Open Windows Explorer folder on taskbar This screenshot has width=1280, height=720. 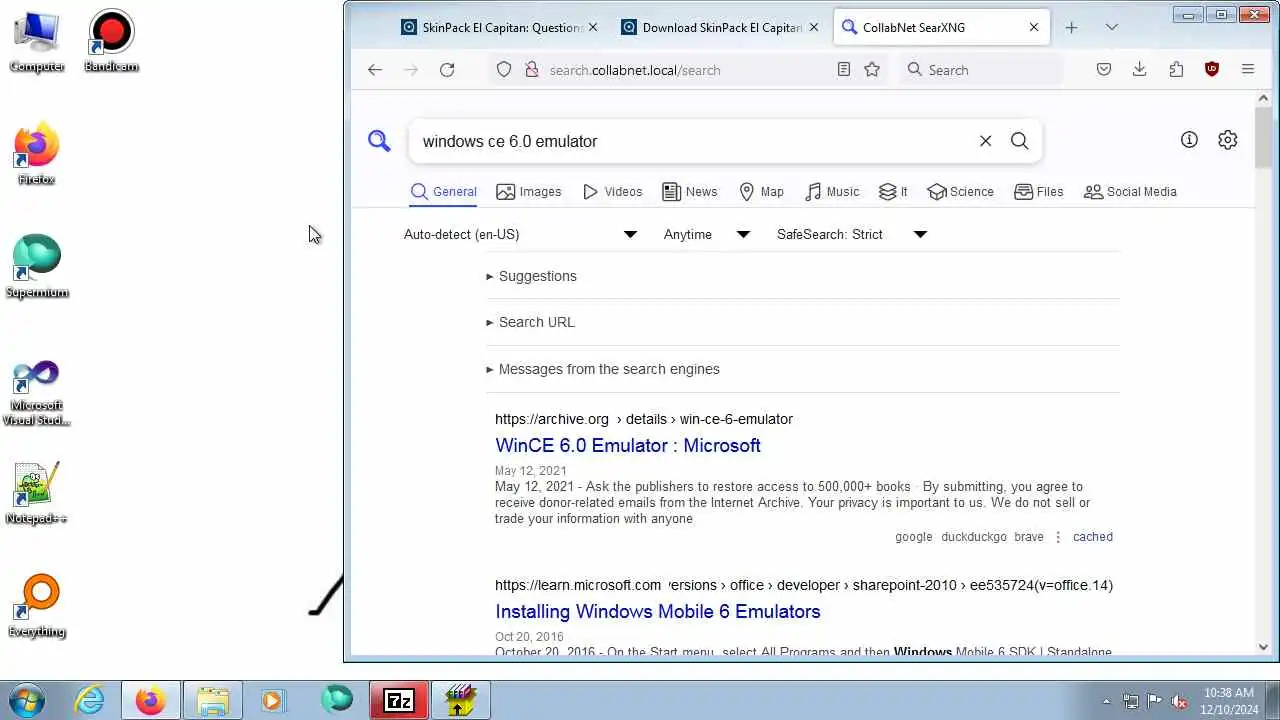pyautogui.click(x=213, y=700)
